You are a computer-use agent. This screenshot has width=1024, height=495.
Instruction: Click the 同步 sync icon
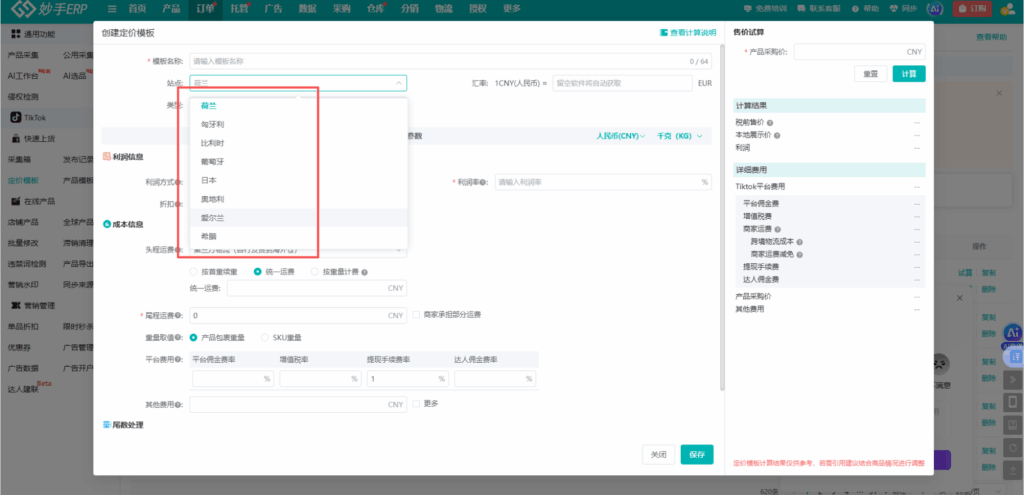(x=894, y=9)
